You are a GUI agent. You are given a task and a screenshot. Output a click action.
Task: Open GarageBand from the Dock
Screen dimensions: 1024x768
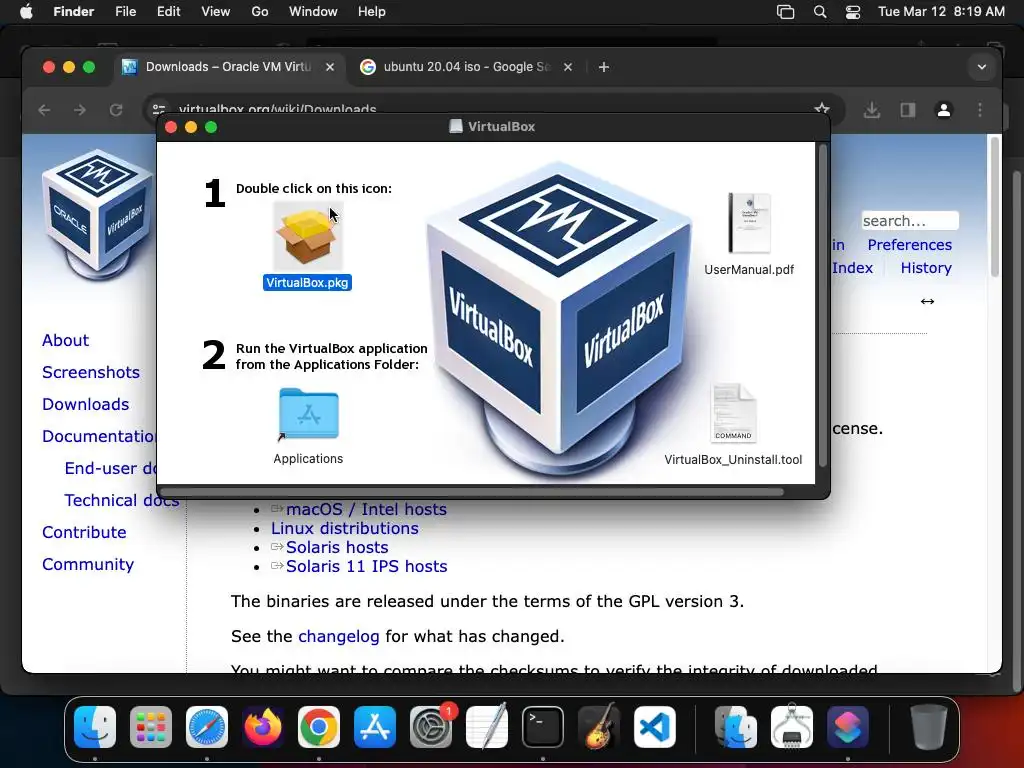point(599,727)
